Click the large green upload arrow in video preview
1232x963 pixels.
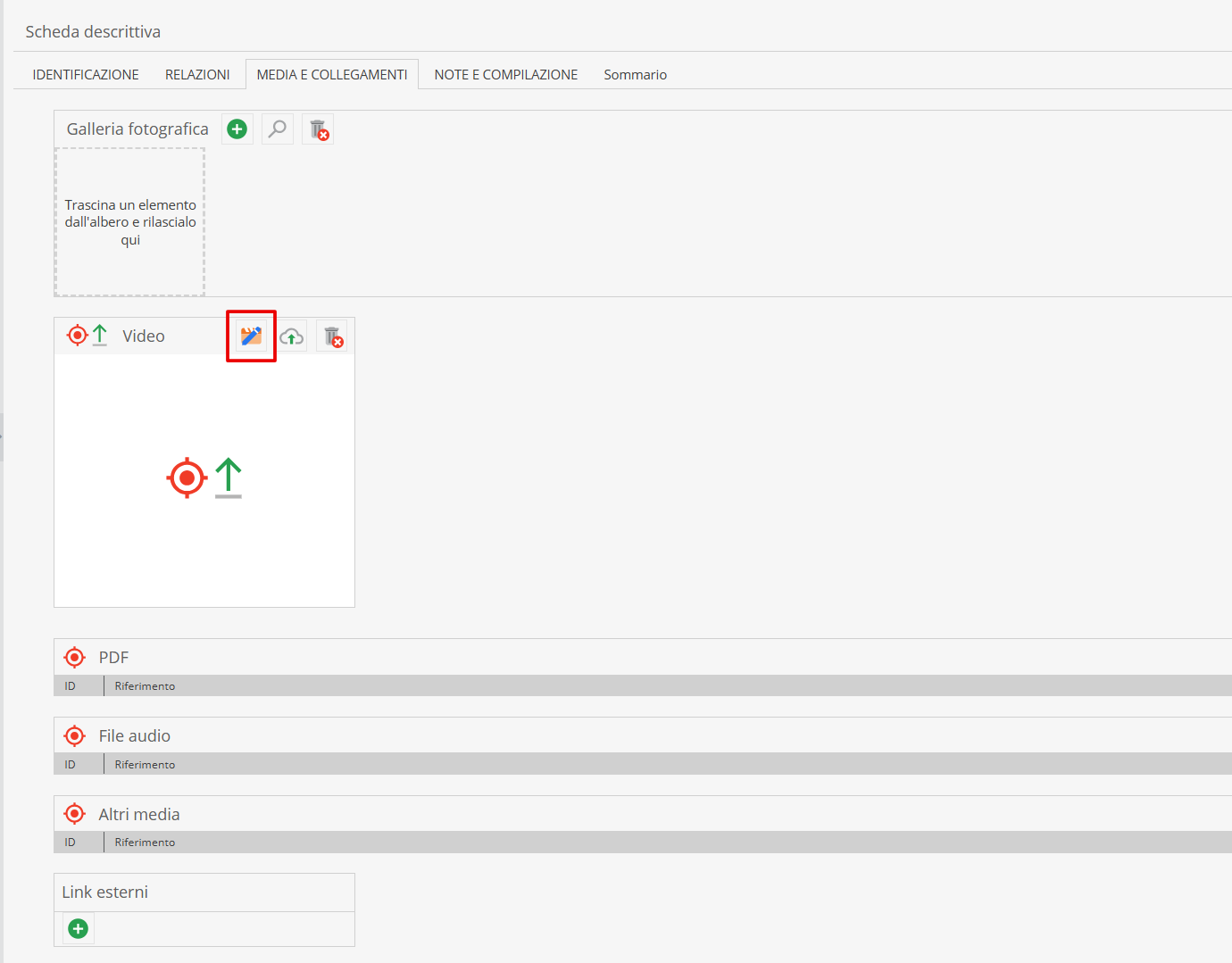[229, 477]
